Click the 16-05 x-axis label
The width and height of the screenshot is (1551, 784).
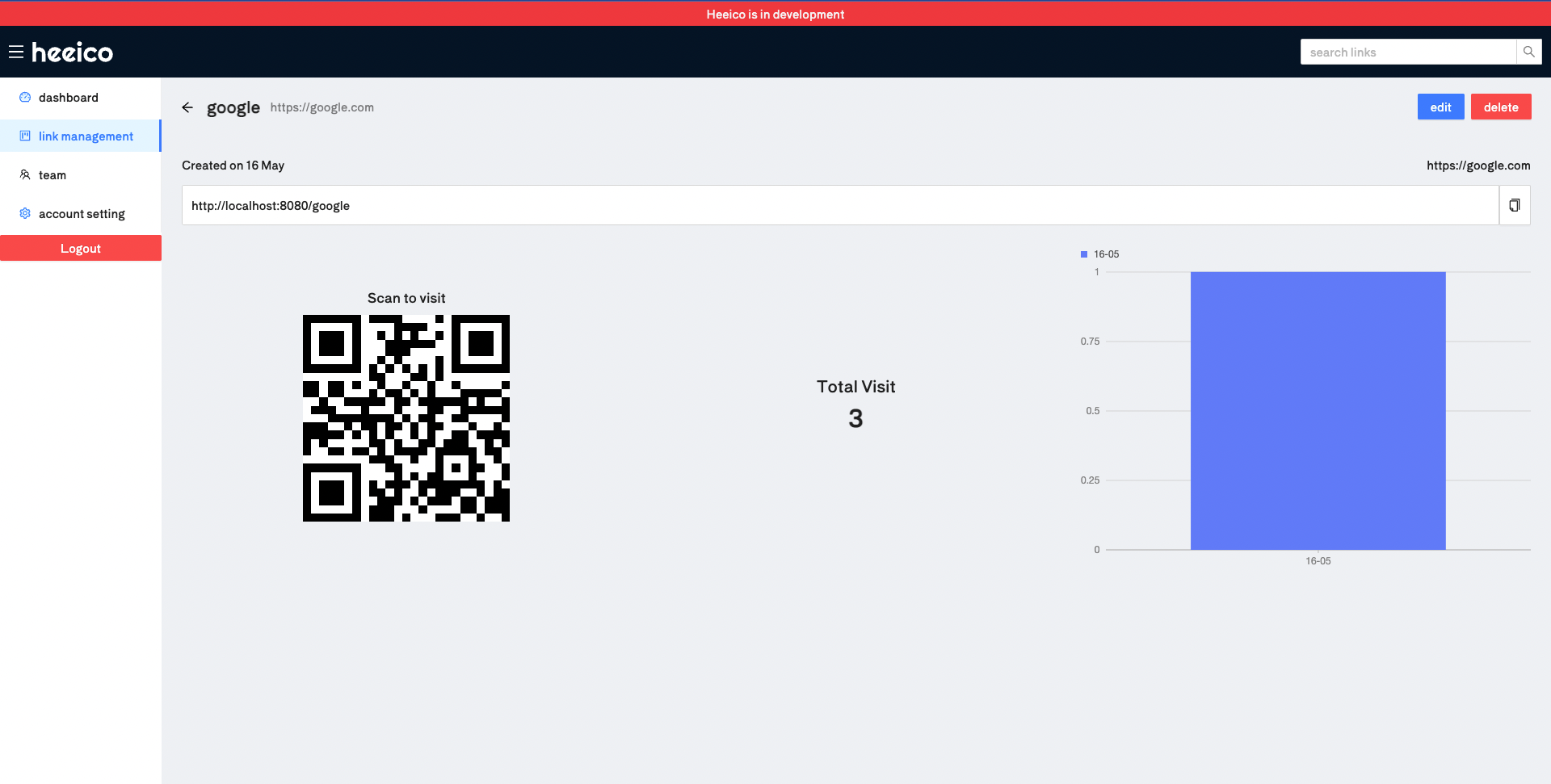(1318, 561)
